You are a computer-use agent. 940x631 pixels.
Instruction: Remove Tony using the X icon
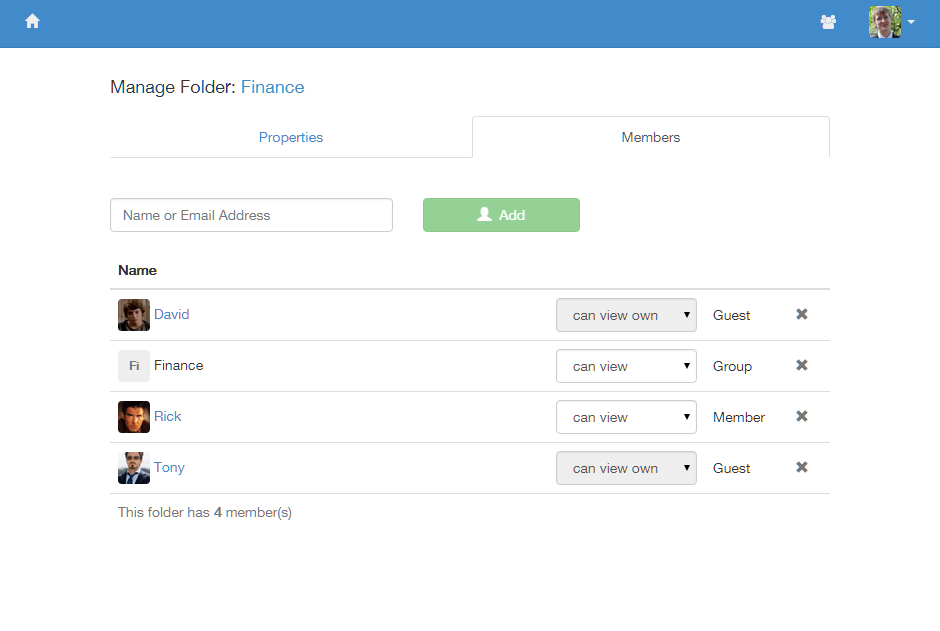point(801,467)
